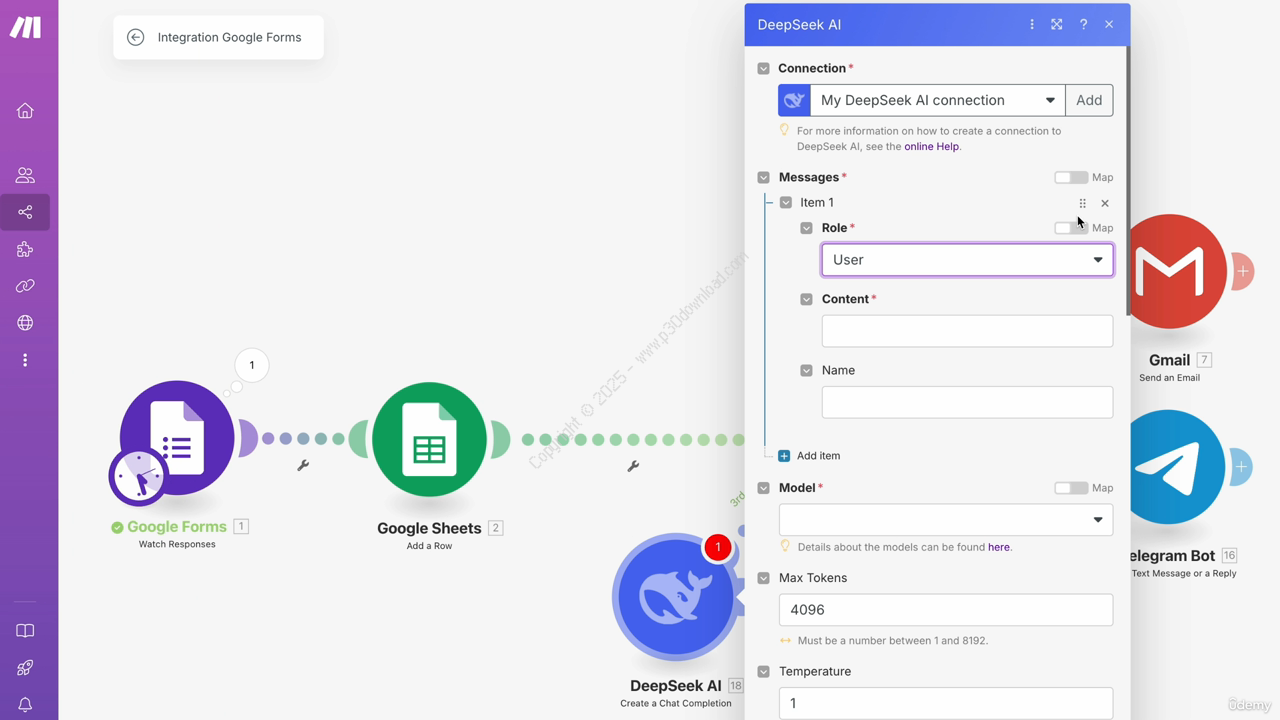Click Add item under Messages
1280x720 pixels.
point(809,456)
